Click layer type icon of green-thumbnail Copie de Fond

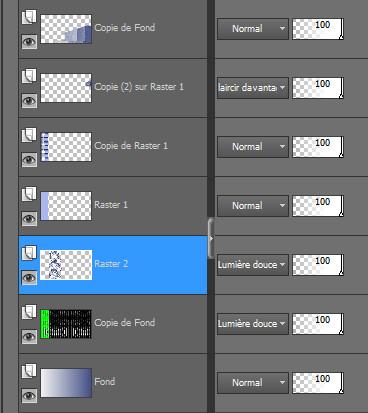(29, 312)
